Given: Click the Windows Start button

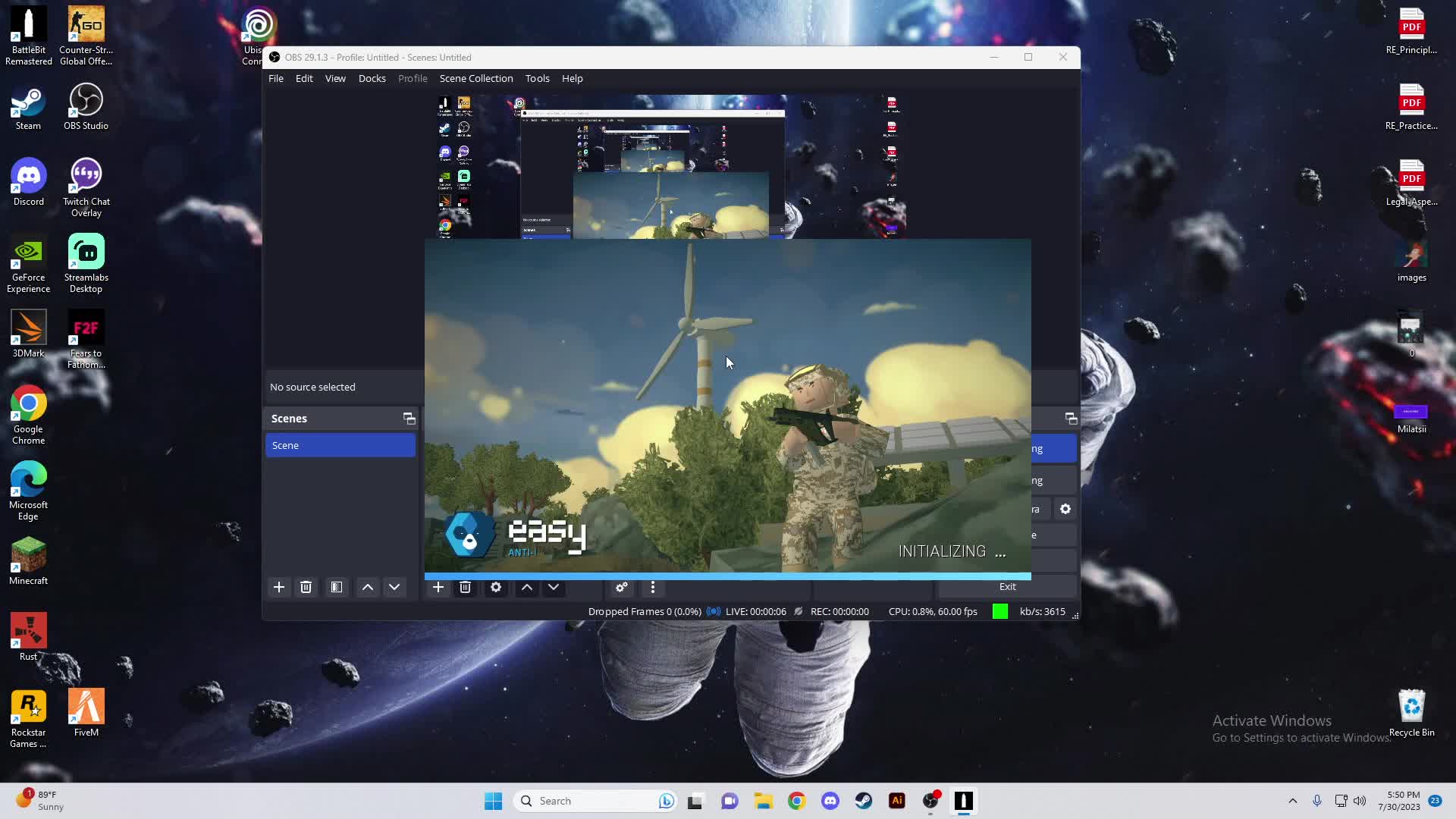Looking at the screenshot, I should (x=493, y=801).
